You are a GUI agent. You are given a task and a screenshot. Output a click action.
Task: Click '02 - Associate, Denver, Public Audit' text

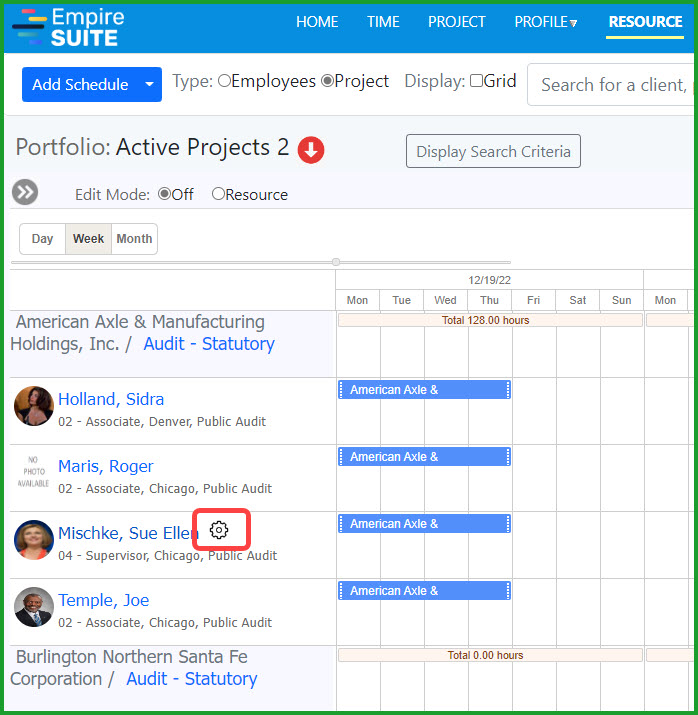pos(162,421)
